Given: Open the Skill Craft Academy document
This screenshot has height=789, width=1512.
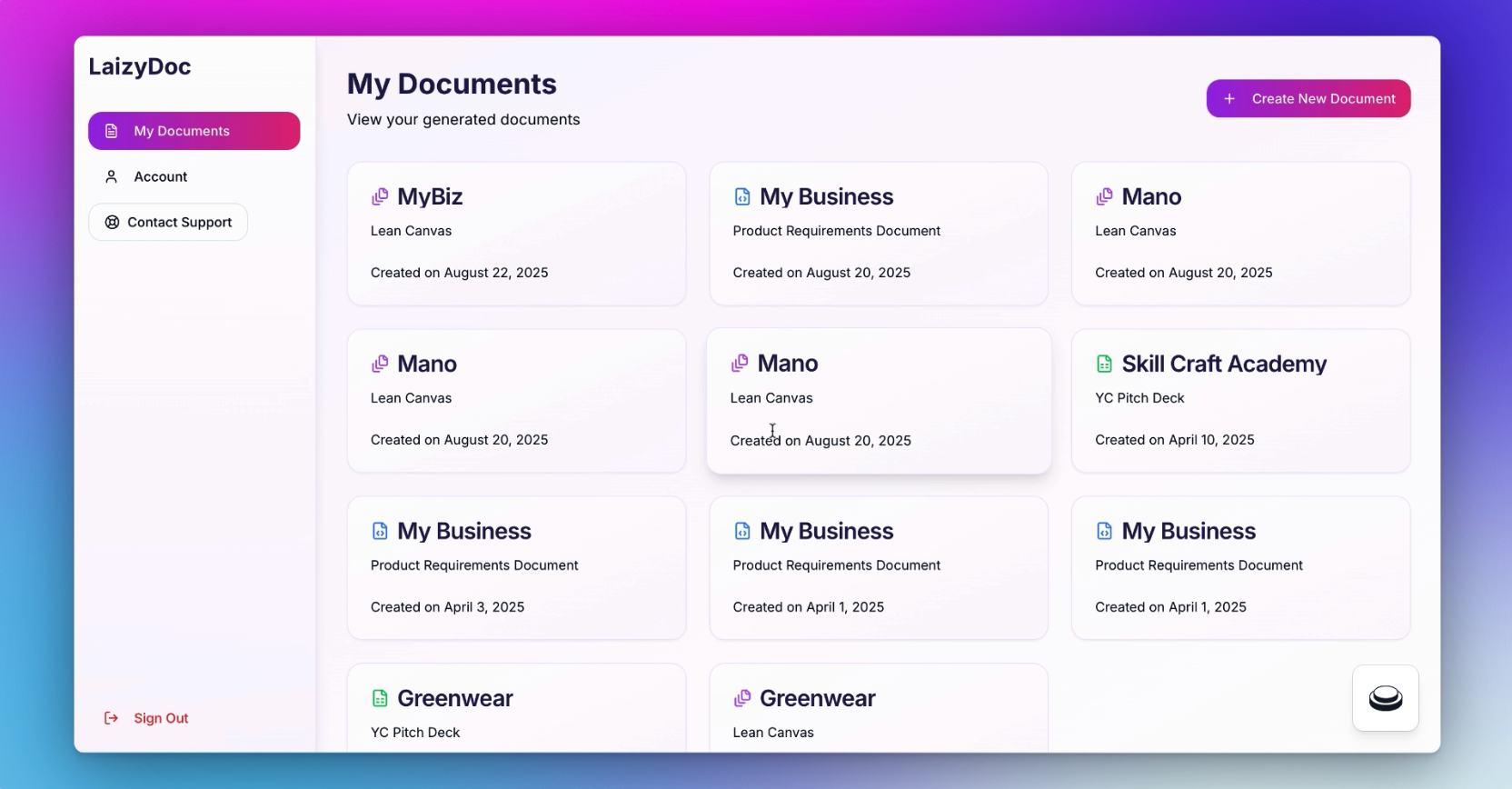Looking at the screenshot, I should coord(1224,364).
